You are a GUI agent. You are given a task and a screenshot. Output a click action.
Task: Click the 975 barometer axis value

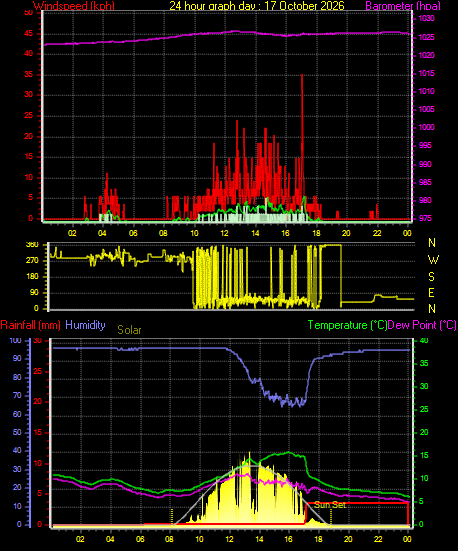pos(425,219)
